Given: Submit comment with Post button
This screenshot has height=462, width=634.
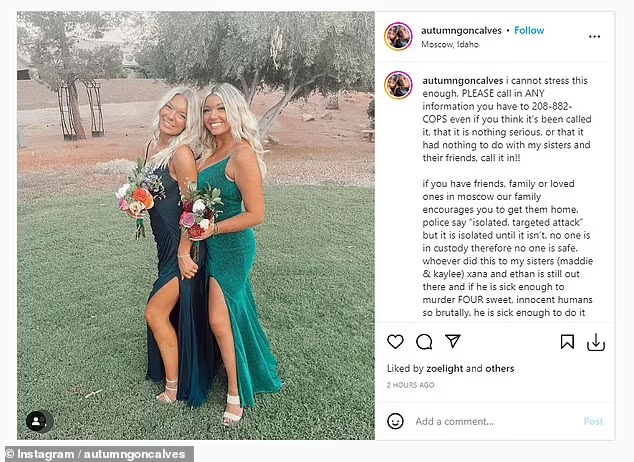Looking at the screenshot, I should [593, 422].
